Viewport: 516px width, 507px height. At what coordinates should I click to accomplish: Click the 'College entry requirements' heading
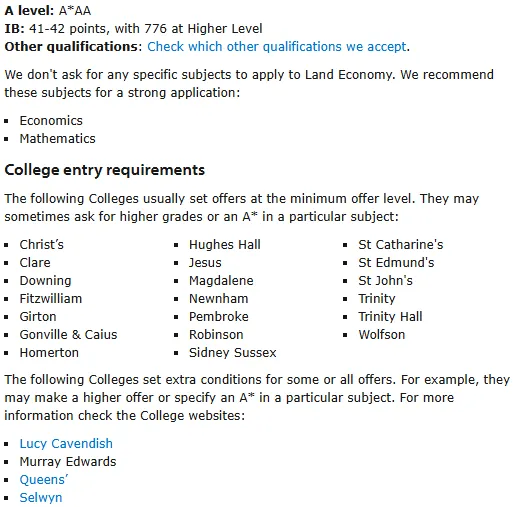(104, 170)
